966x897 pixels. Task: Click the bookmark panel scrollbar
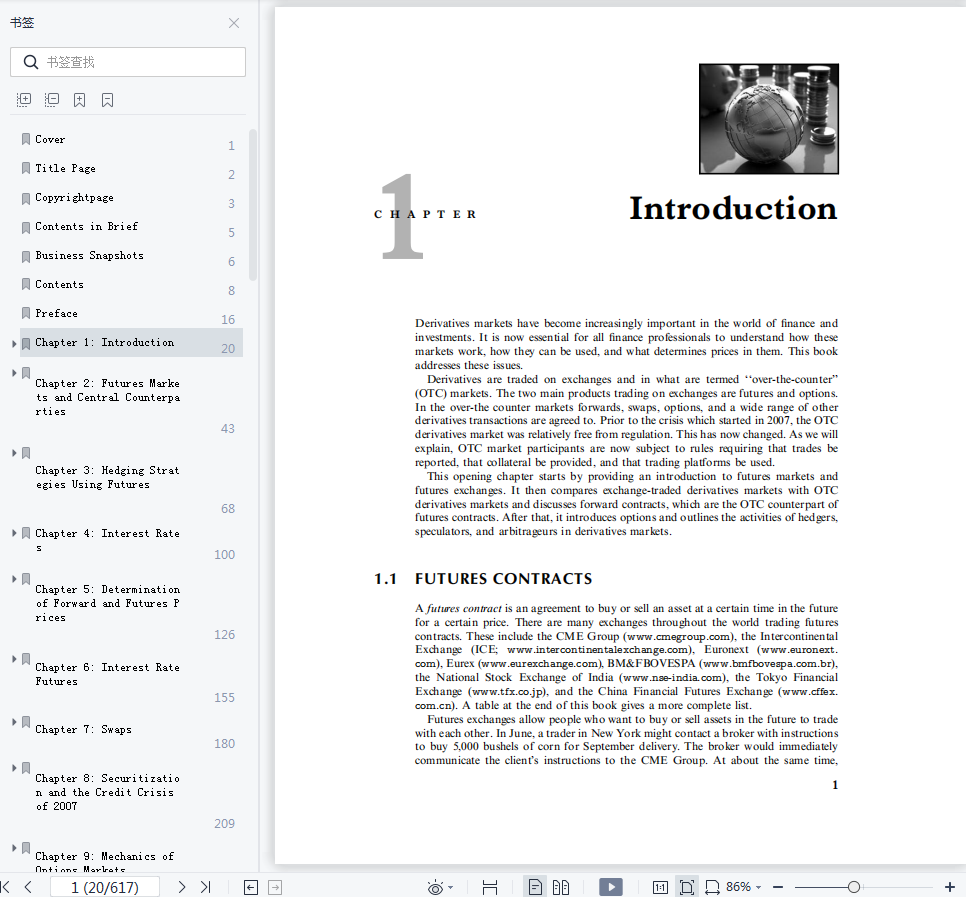coord(253,205)
